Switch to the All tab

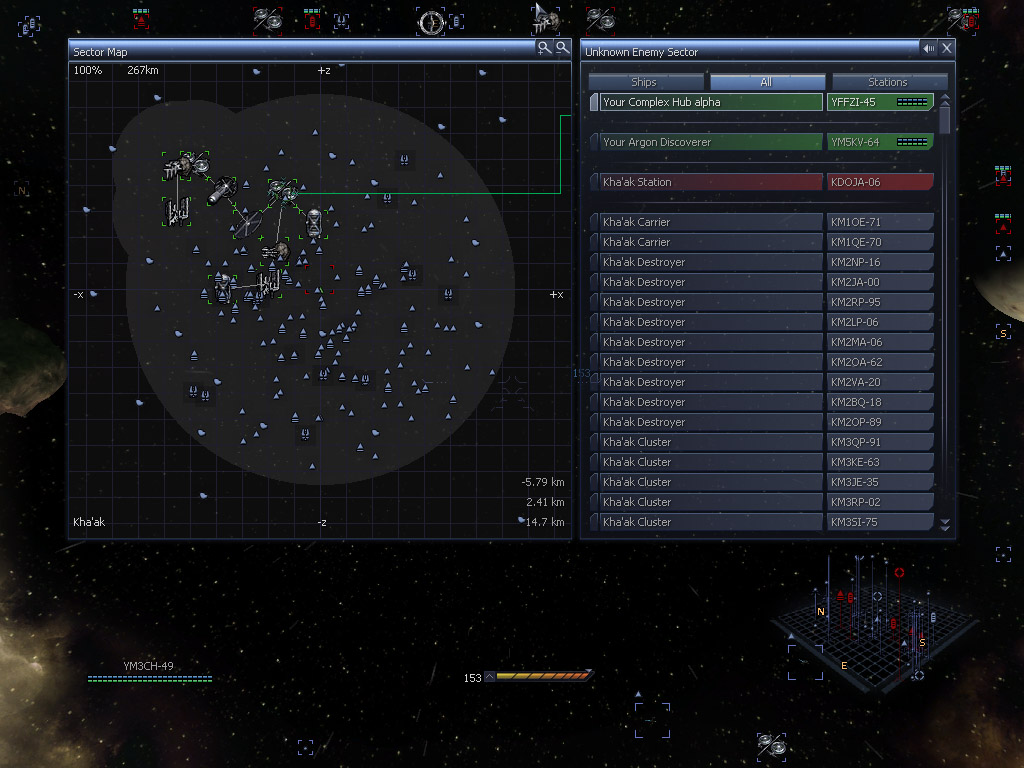coord(767,82)
